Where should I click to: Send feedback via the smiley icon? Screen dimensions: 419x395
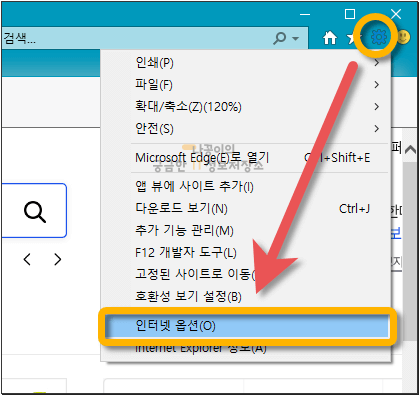tap(404, 37)
